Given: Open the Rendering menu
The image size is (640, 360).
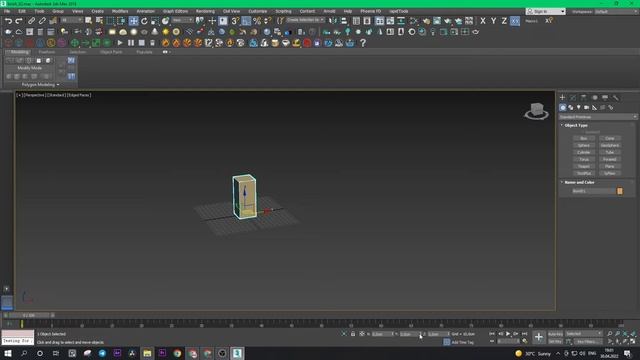Looking at the screenshot, I should point(205,11).
